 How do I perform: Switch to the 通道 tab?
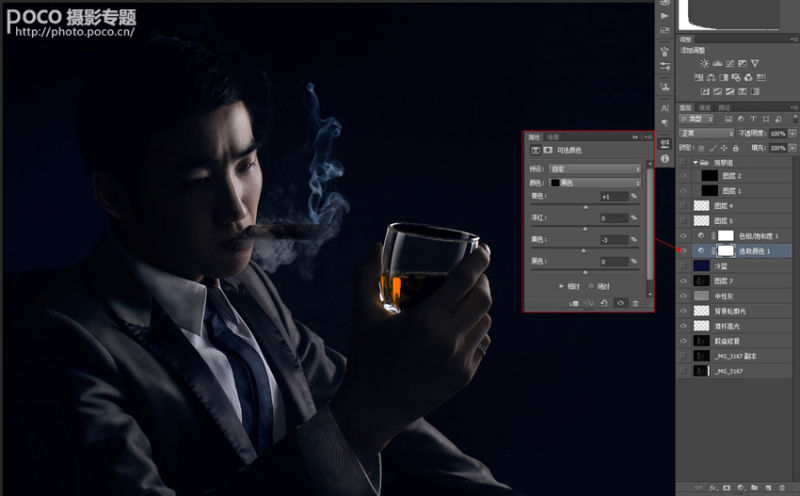pyautogui.click(x=706, y=106)
